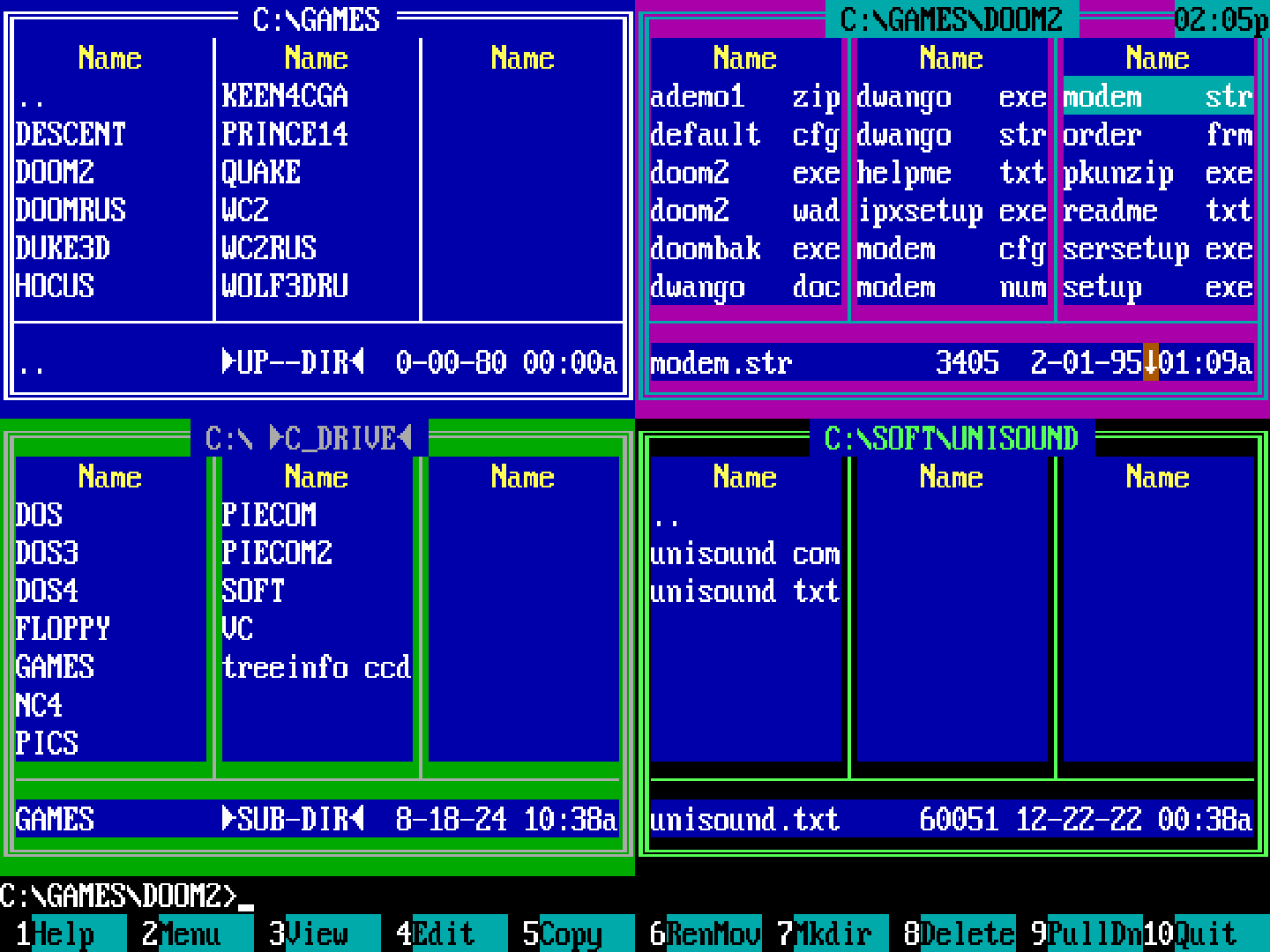Select parent directory entry in UNISOUND panel

(745, 515)
